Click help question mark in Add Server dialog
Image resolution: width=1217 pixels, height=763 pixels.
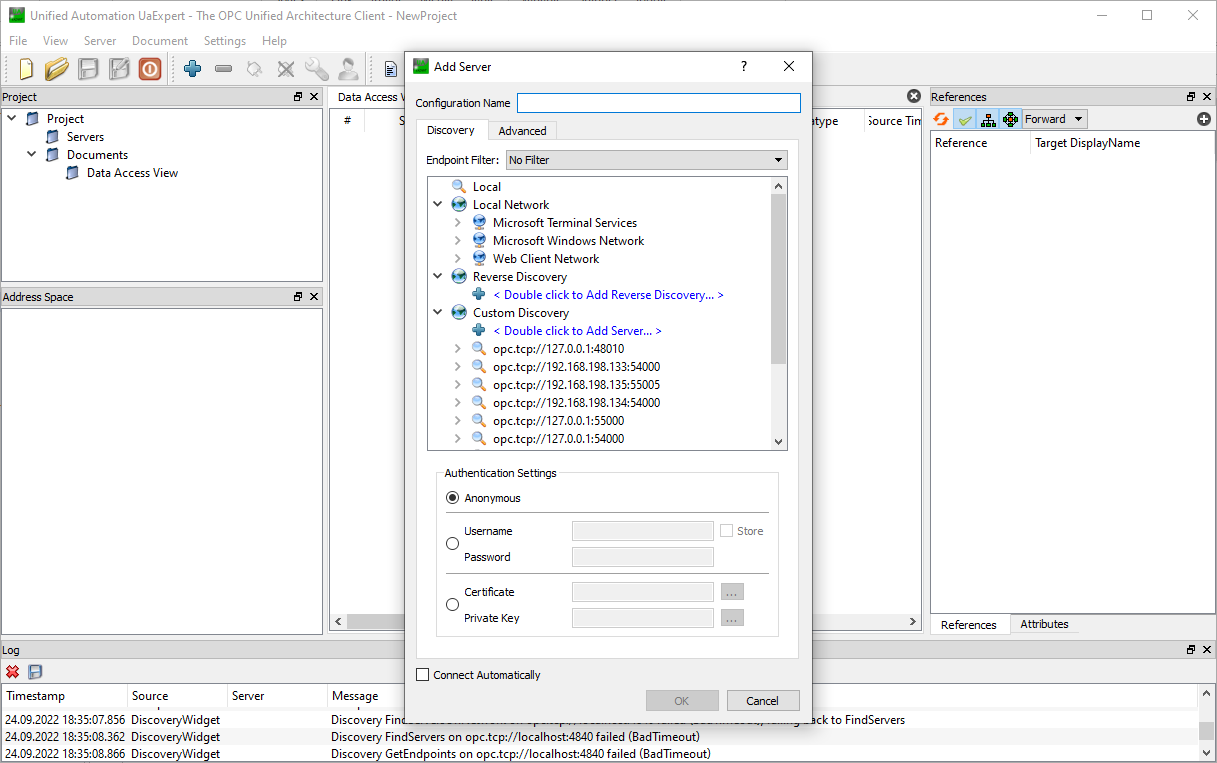pos(743,67)
